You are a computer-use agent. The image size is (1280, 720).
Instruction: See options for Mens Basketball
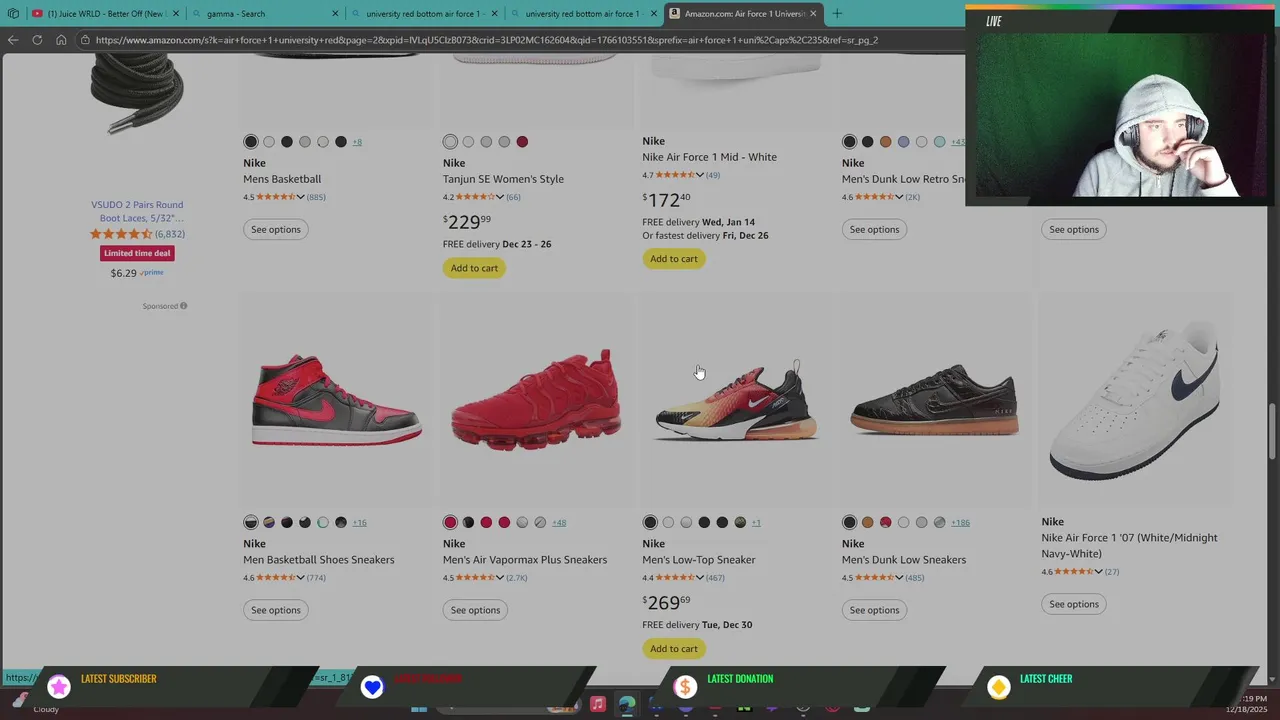tap(276, 230)
